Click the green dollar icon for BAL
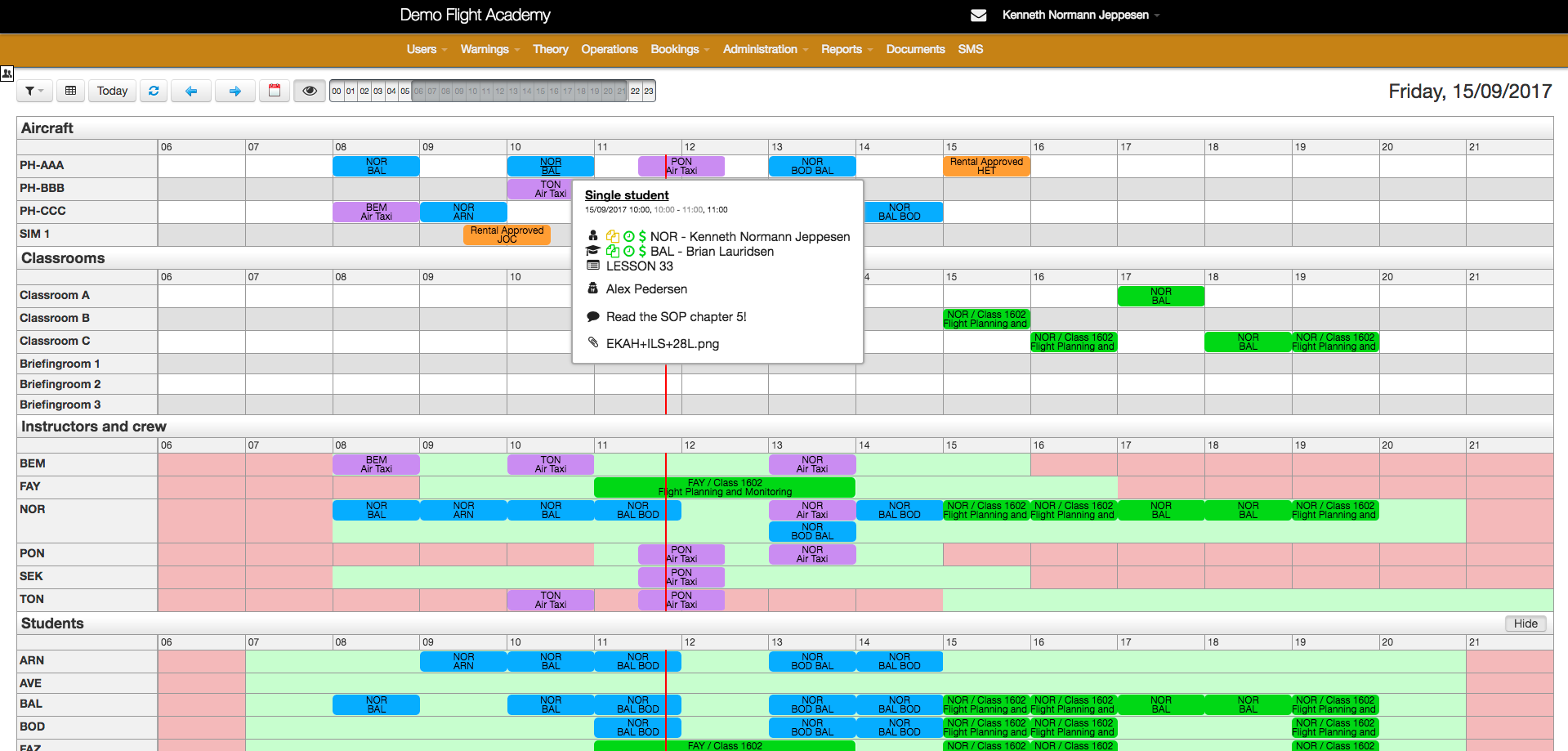Screen dimensions: 1568x751 click(642, 251)
